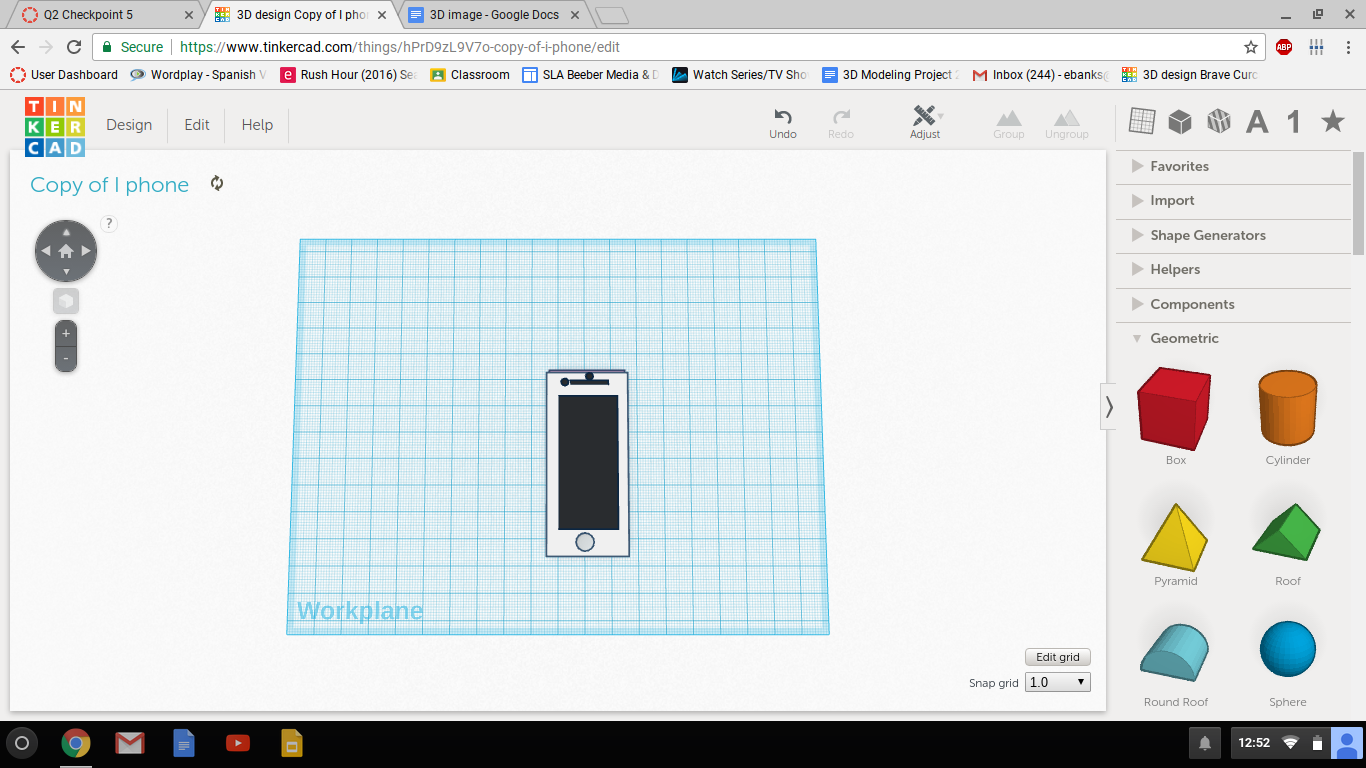
Task: Open the Snap grid dropdown
Action: tap(1058, 682)
